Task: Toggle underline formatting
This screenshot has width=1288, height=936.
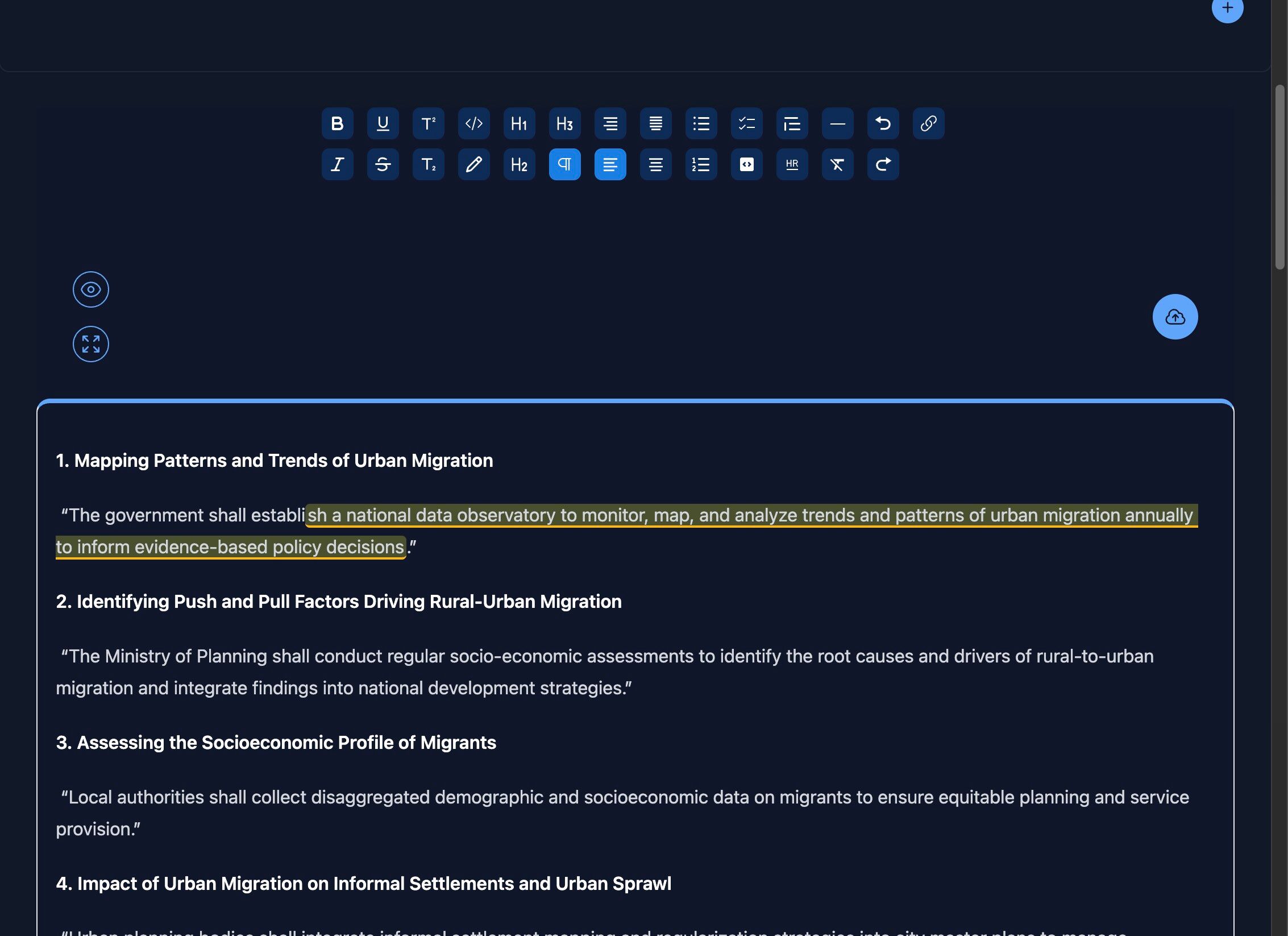Action: click(x=383, y=123)
